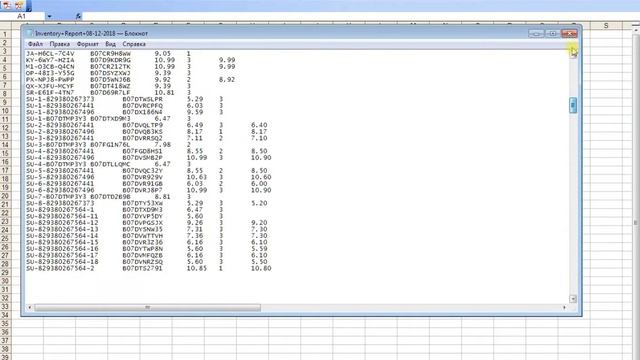The width and height of the screenshot is (640, 360).
Task: Click the text B07DVR91GB
Action: tap(143, 184)
